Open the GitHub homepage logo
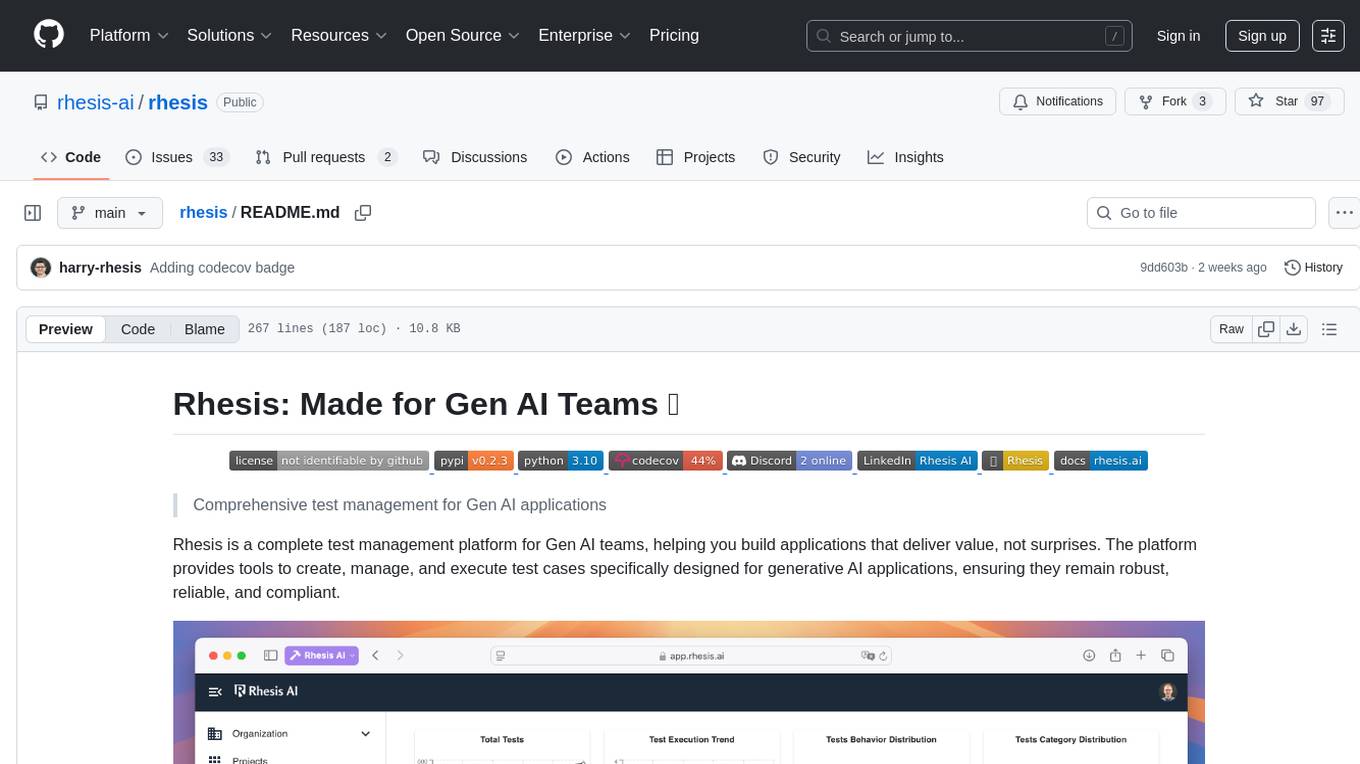This screenshot has height=764, width=1360. click(49, 35)
